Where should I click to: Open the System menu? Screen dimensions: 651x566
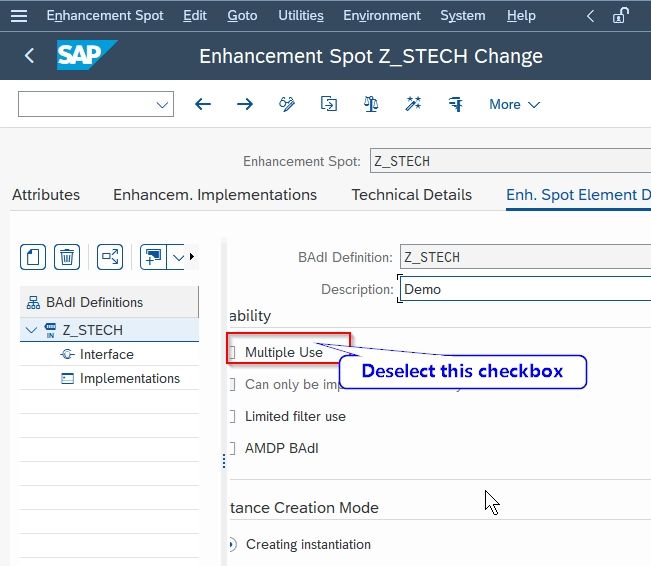click(x=463, y=16)
